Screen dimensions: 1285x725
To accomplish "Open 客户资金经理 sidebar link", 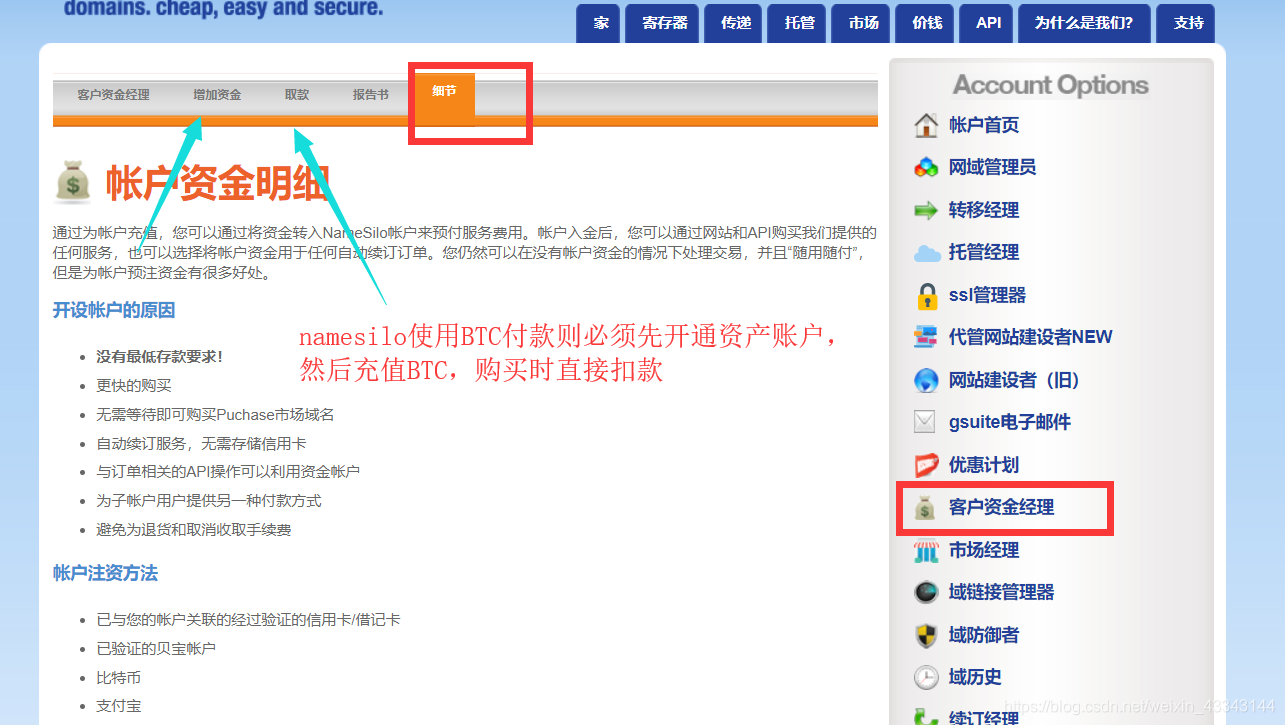I will (x=1001, y=507).
